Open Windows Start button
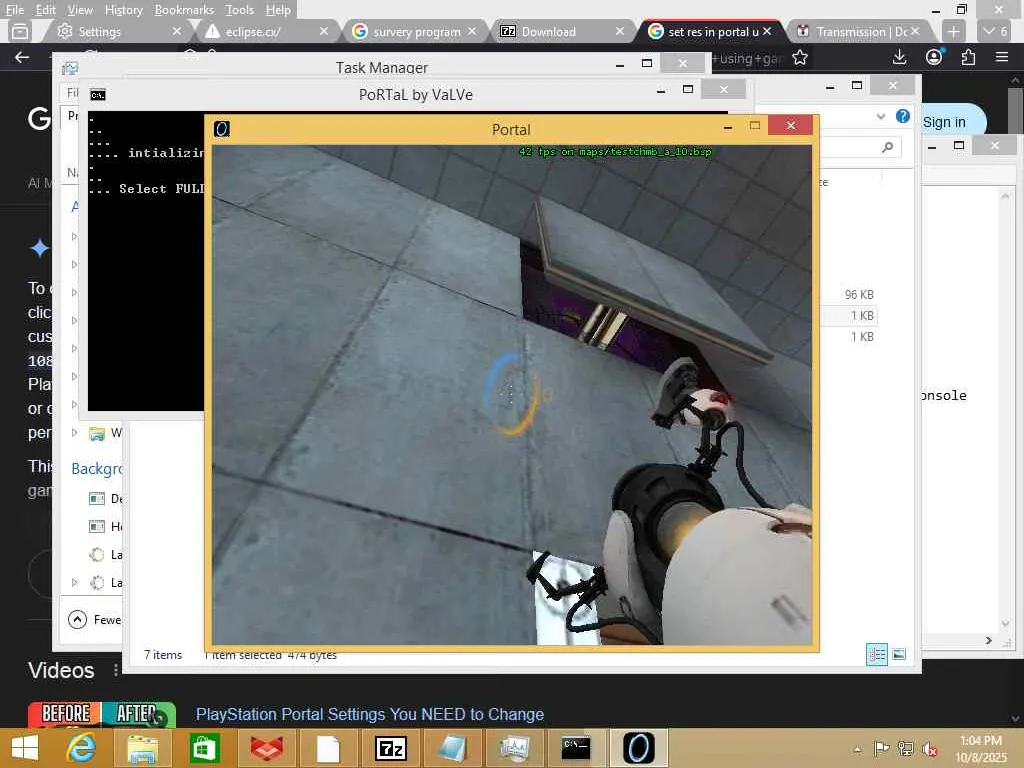Viewport: 1024px width, 768px height. click(25, 748)
